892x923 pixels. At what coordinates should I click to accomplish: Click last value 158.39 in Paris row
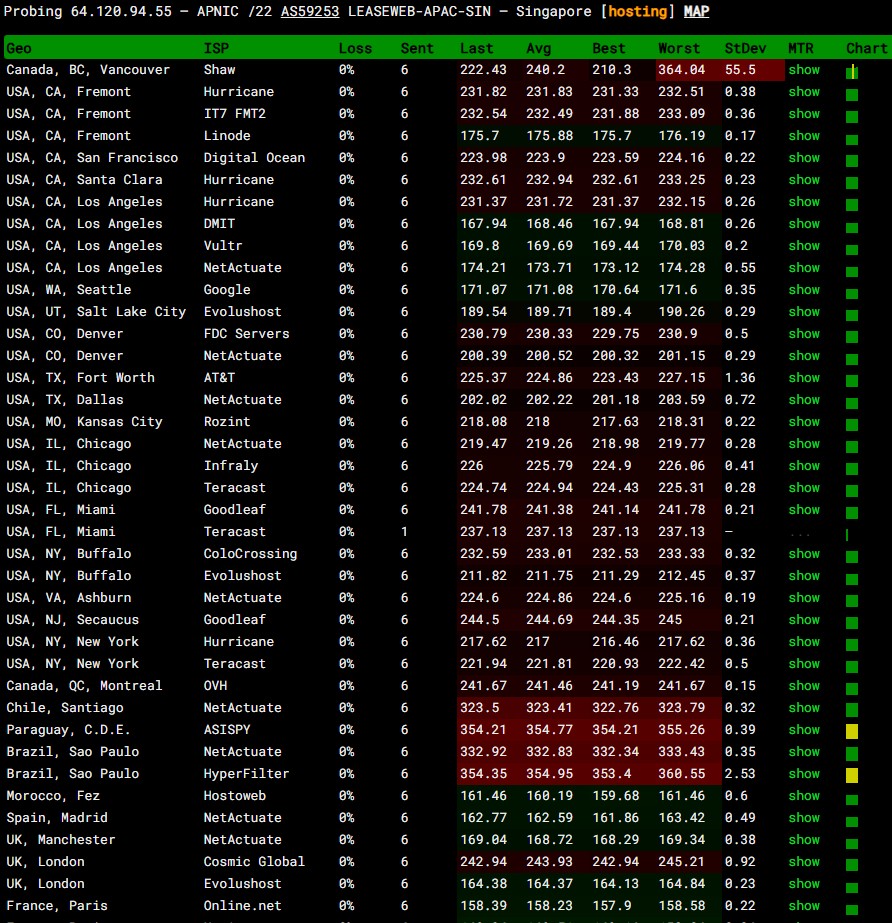click(483, 905)
